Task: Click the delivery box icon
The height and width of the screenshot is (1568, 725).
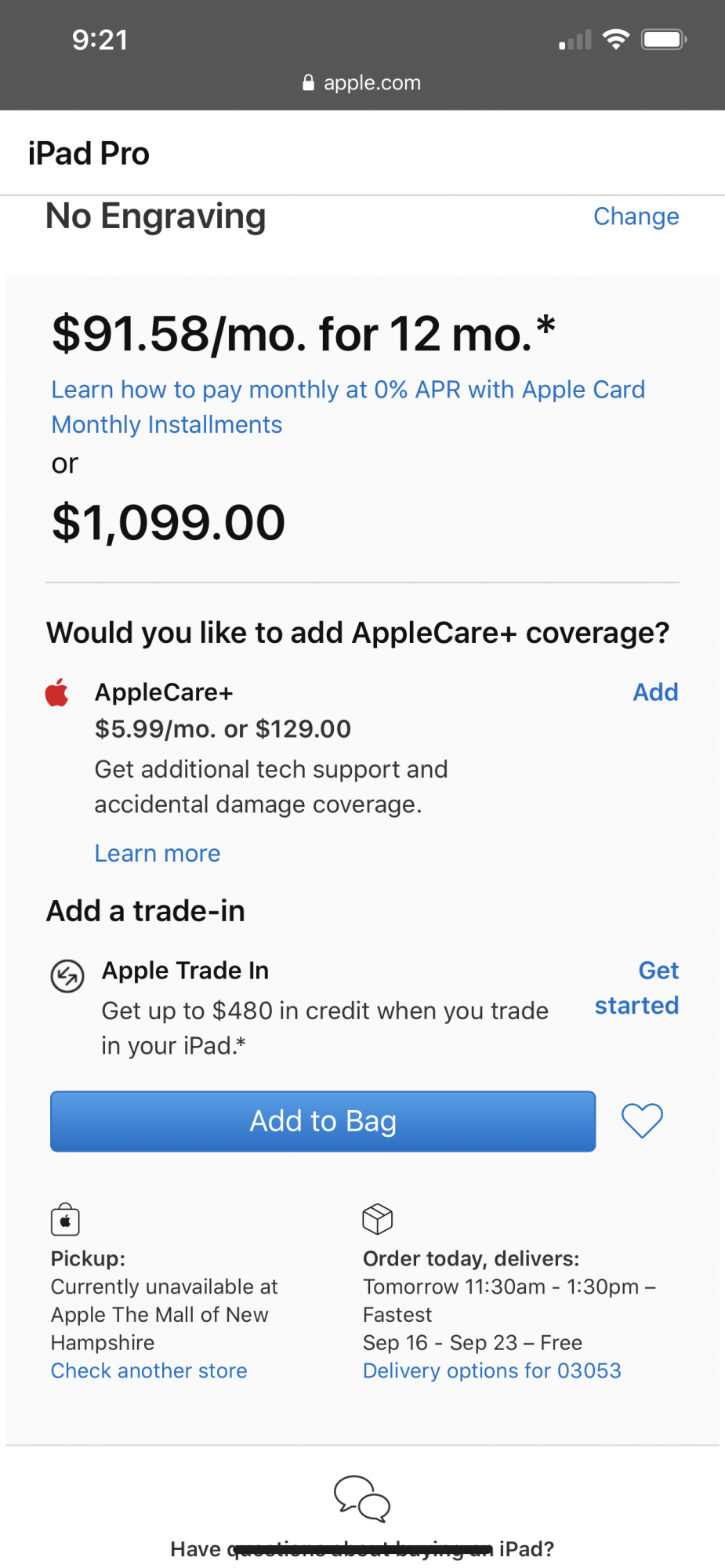Action: coord(377,1219)
